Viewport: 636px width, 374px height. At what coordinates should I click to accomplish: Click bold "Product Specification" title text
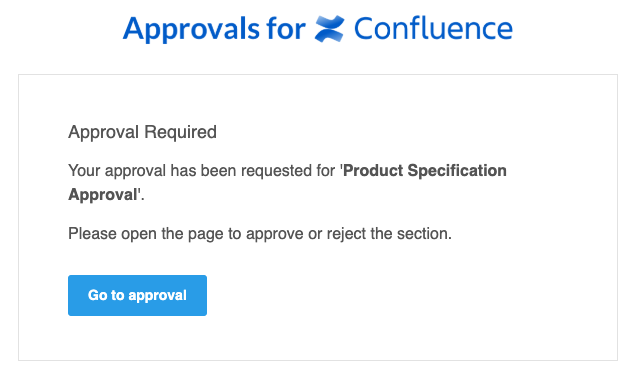click(425, 170)
